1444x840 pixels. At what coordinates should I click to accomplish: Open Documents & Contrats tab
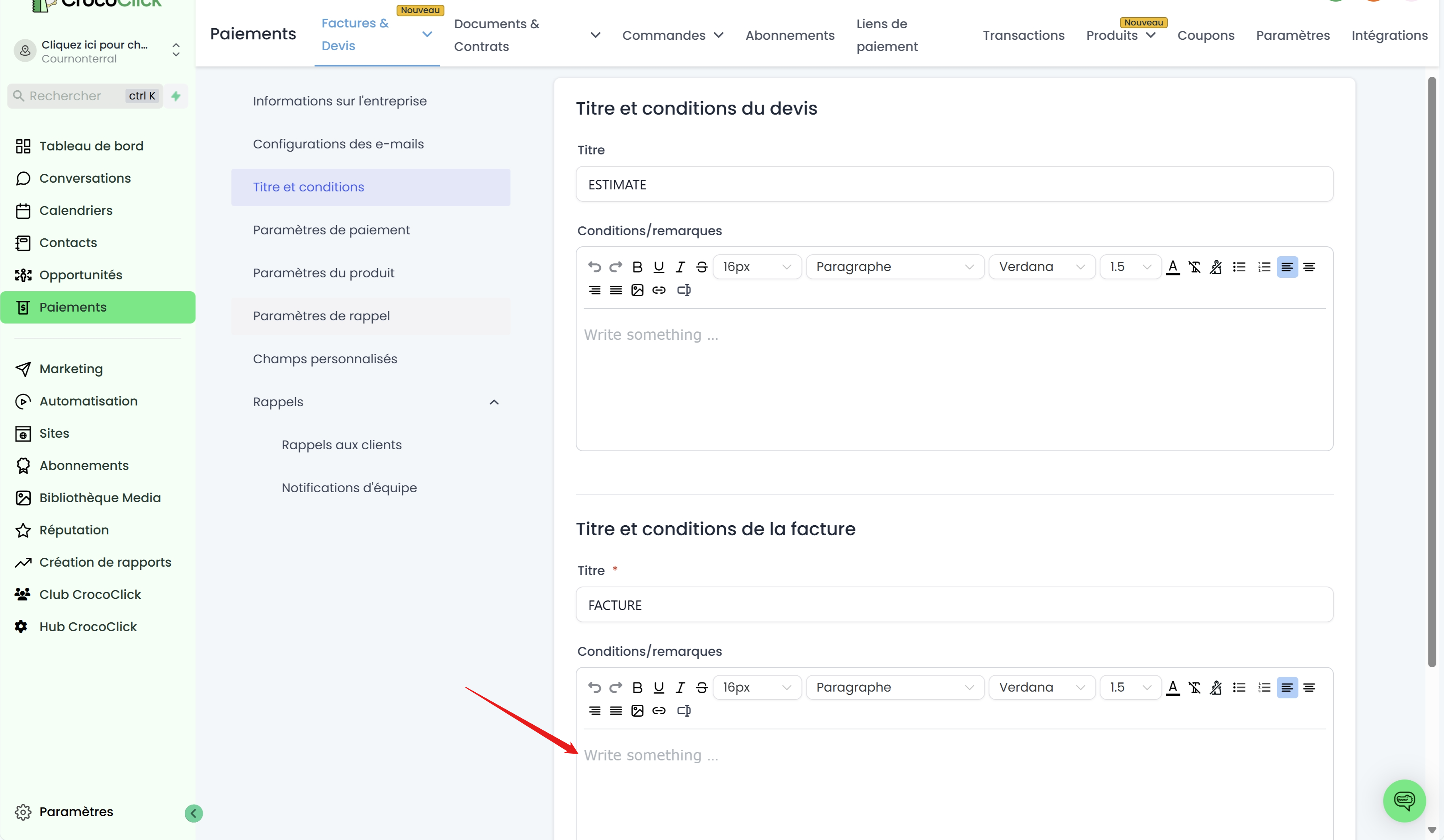point(527,35)
